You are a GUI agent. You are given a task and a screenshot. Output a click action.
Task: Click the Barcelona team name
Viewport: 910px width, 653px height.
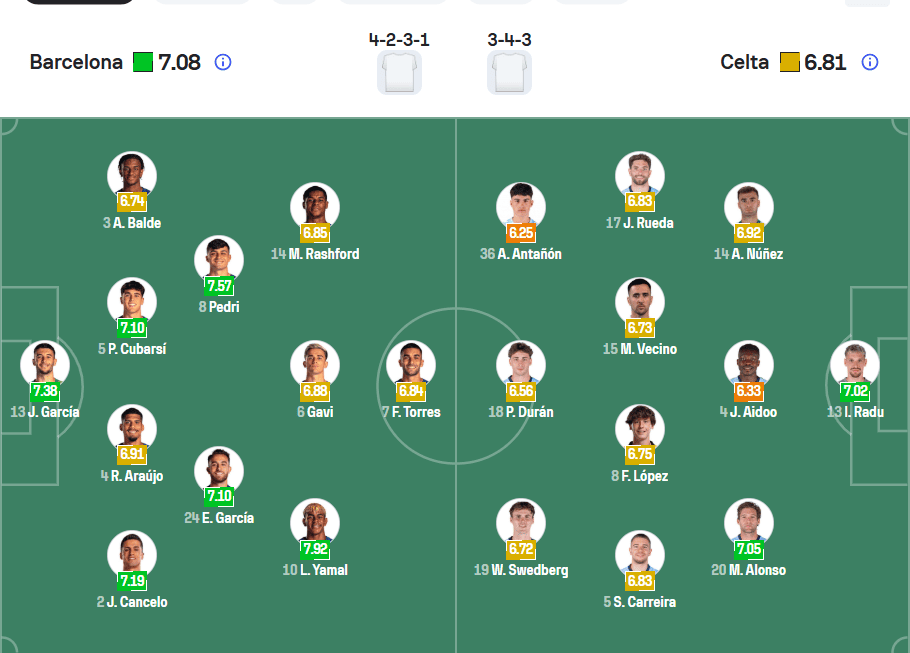(x=77, y=62)
